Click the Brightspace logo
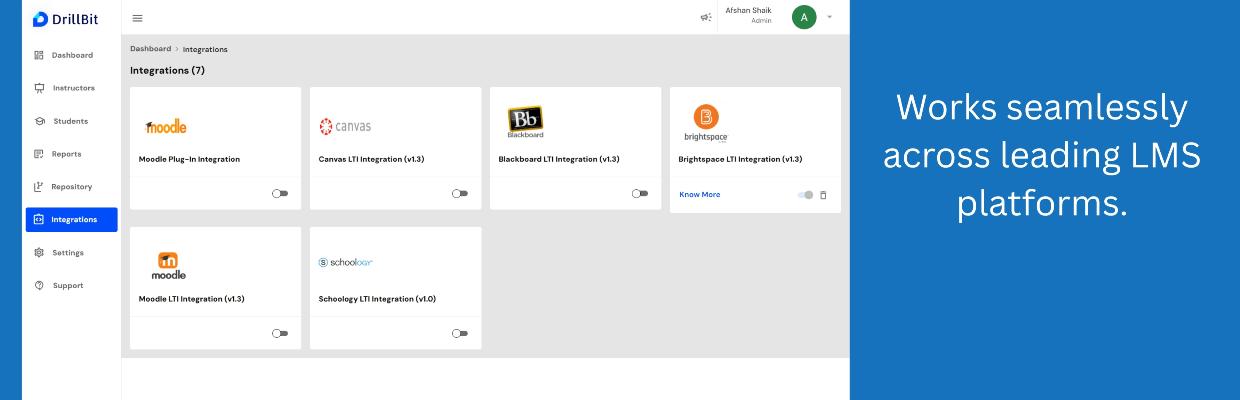Viewport: 1240px width, 400px height. click(x=706, y=123)
